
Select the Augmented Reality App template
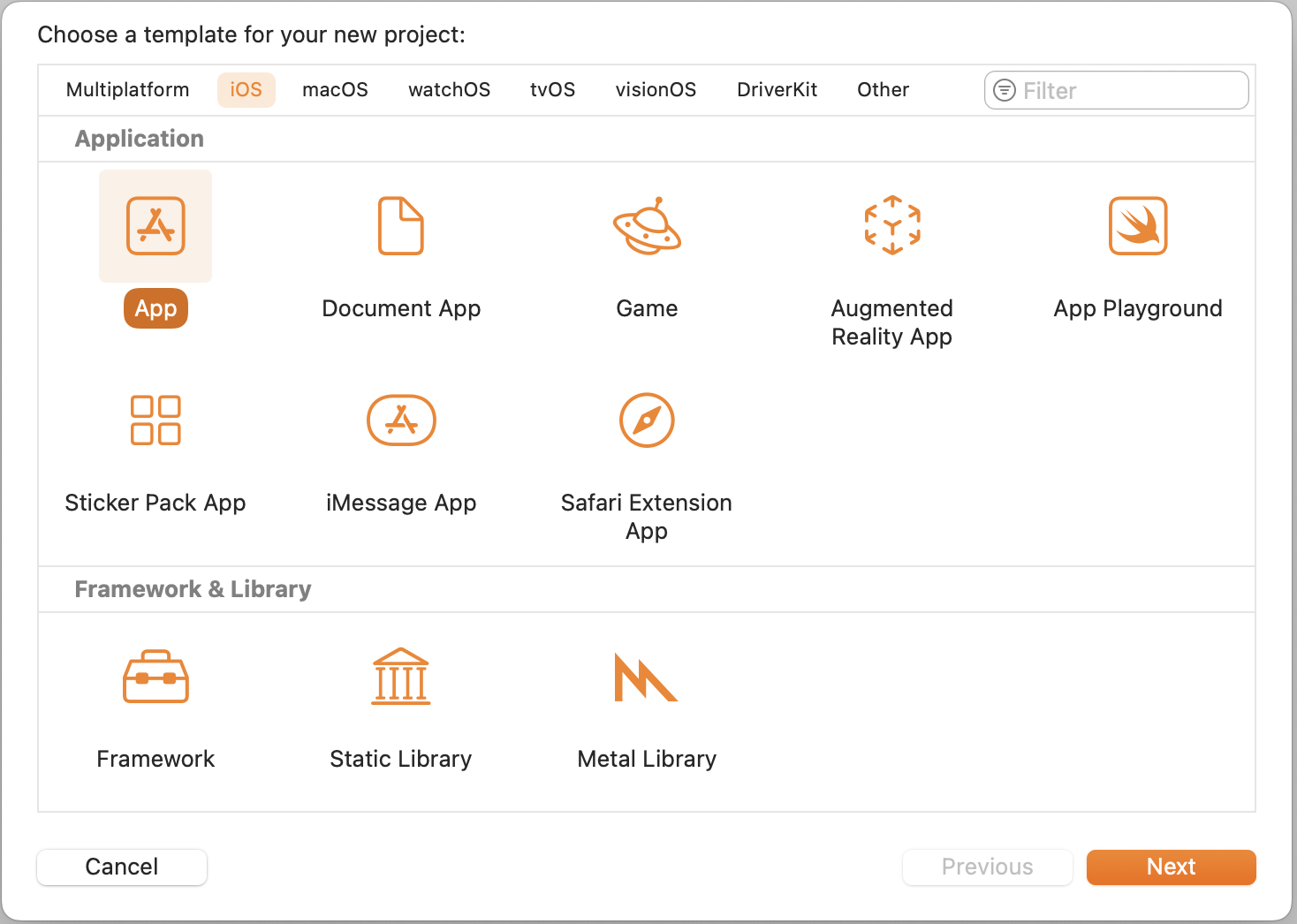(x=892, y=226)
